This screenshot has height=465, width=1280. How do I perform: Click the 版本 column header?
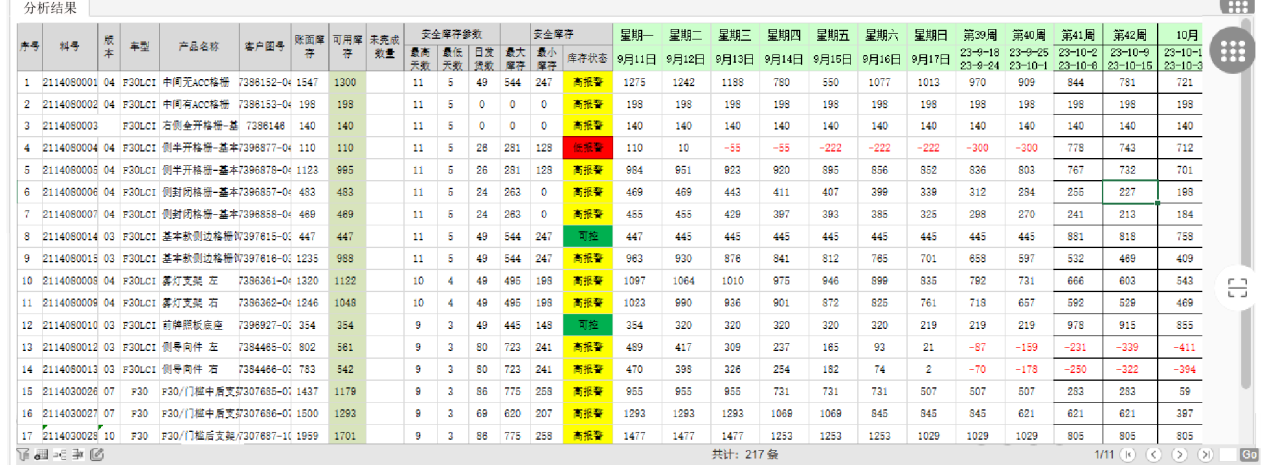pyautogui.click(x=110, y=47)
